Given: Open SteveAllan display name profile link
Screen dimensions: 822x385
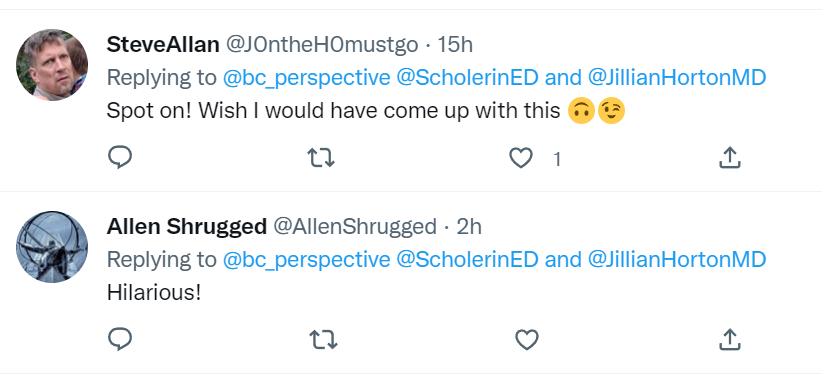Looking at the screenshot, I should pyautogui.click(x=163, y=45).
